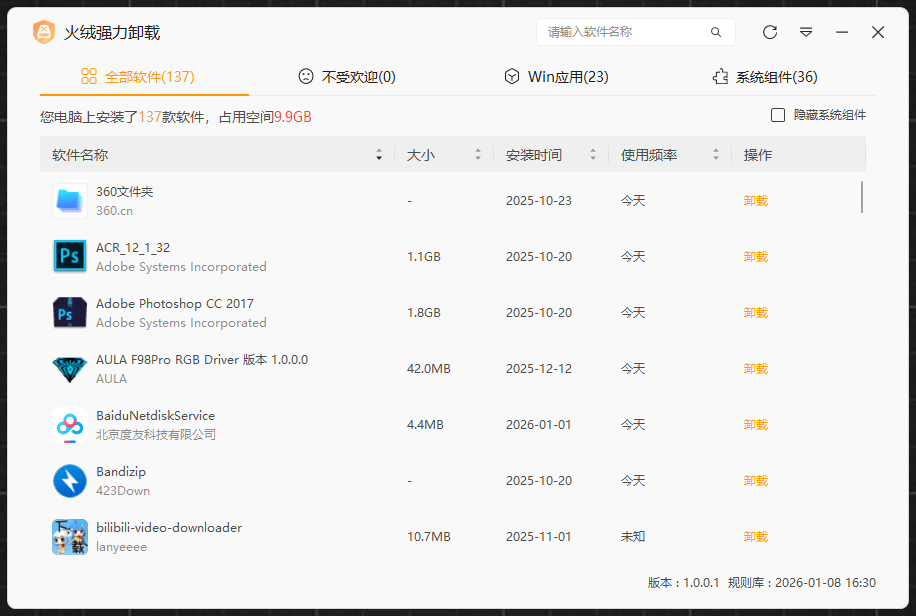This screenshot has width=916, height=616.
Task: Click 卸载 for Bandizip
Action: pos(755,480)
